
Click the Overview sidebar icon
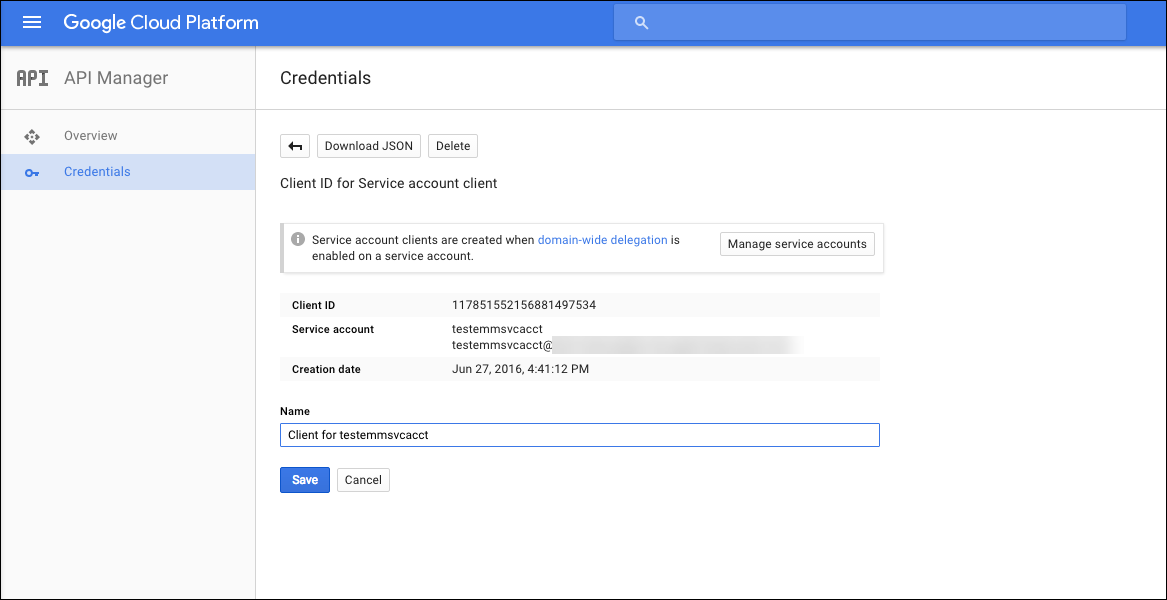tap(32, 136)
